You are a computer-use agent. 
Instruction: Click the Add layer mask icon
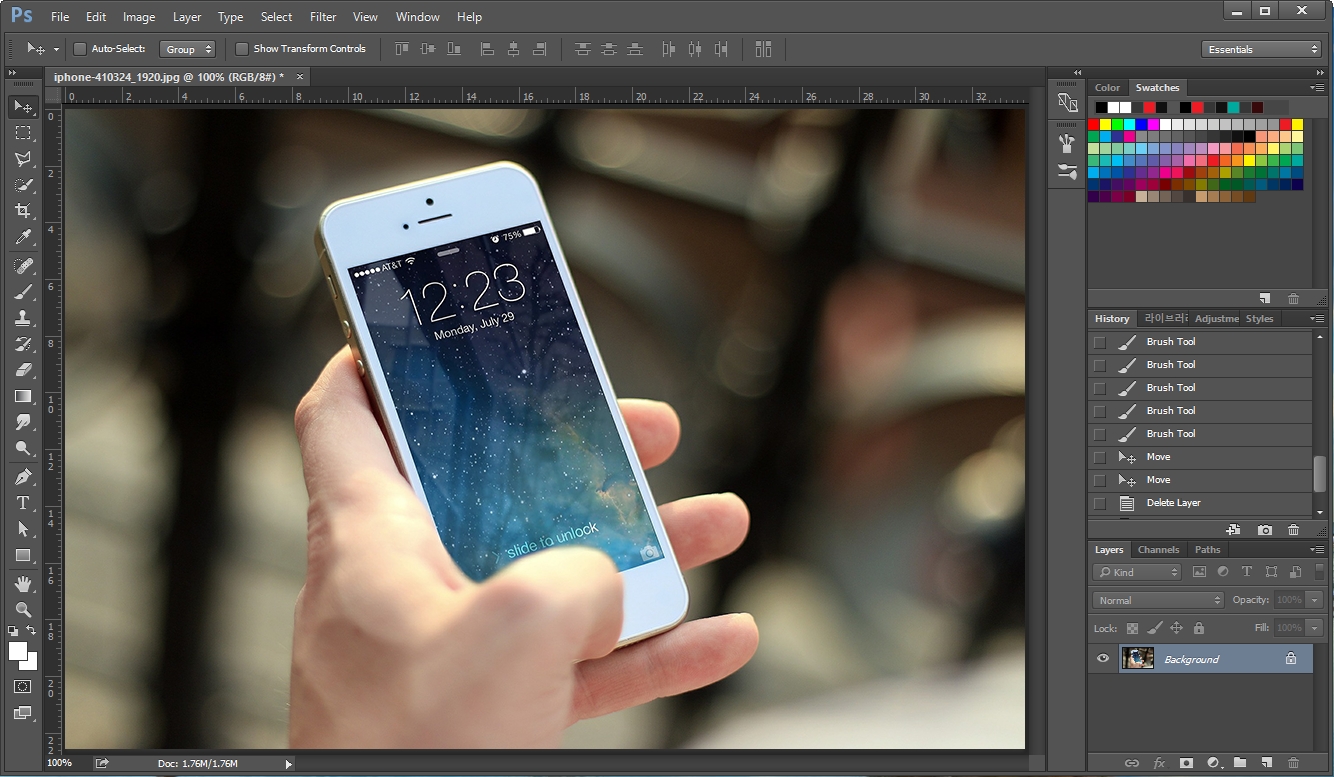[x=1186, y=762]
